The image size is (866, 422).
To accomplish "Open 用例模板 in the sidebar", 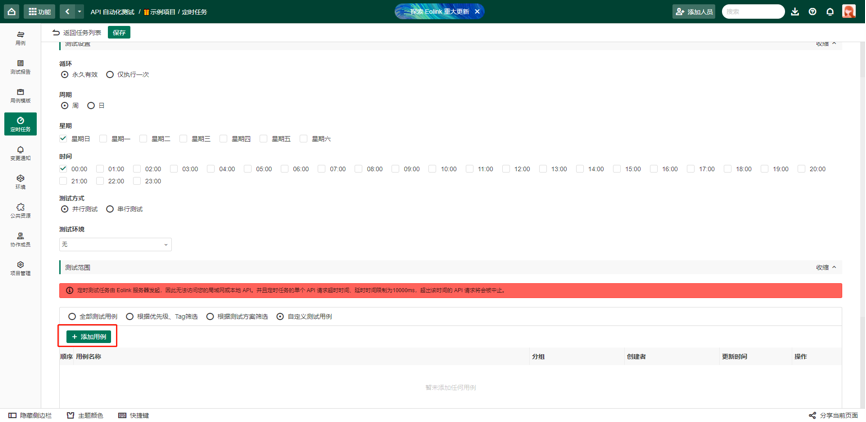I will pyautogui.click(x=20, y=96).
